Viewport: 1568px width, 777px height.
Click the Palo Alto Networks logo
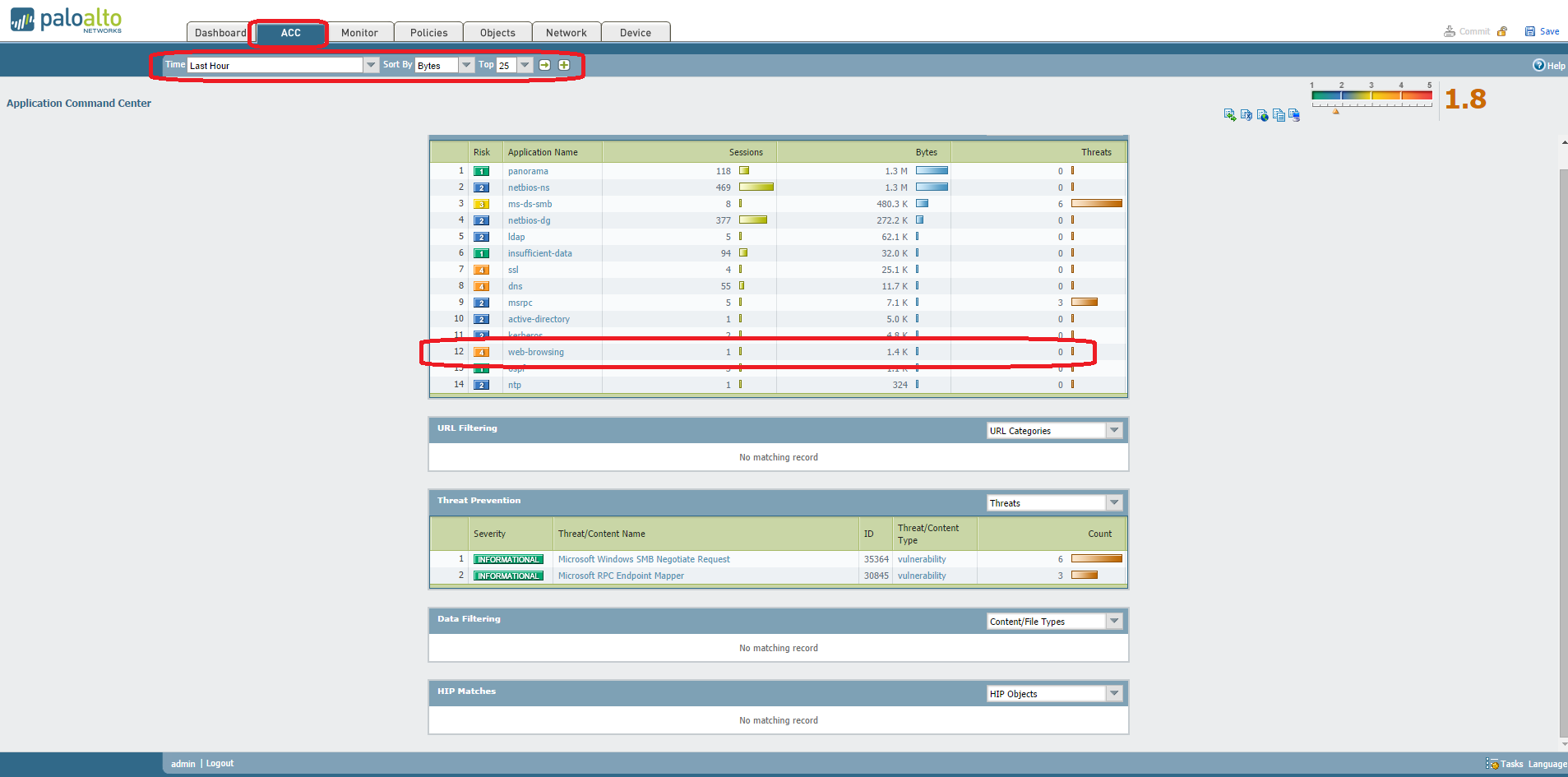click(66, 20)
